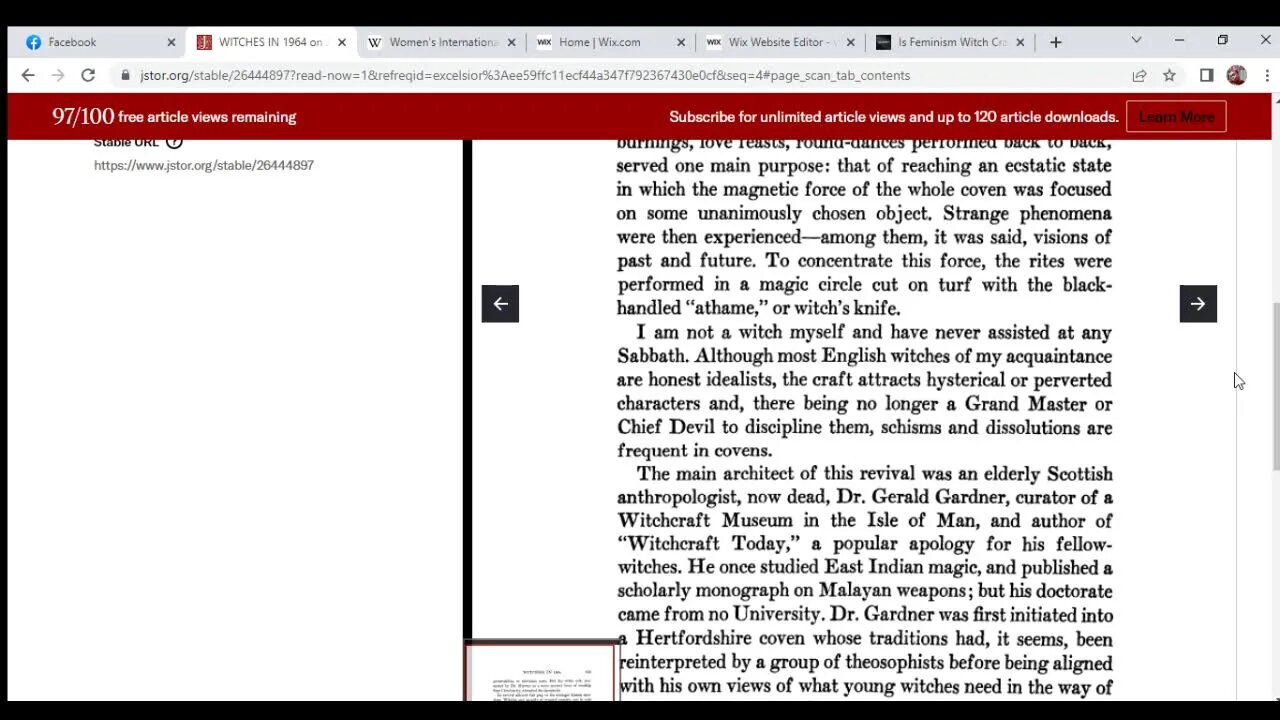Advance to the next page scan
Viewport: 1280px width, 720px height.
[1198, 304]
